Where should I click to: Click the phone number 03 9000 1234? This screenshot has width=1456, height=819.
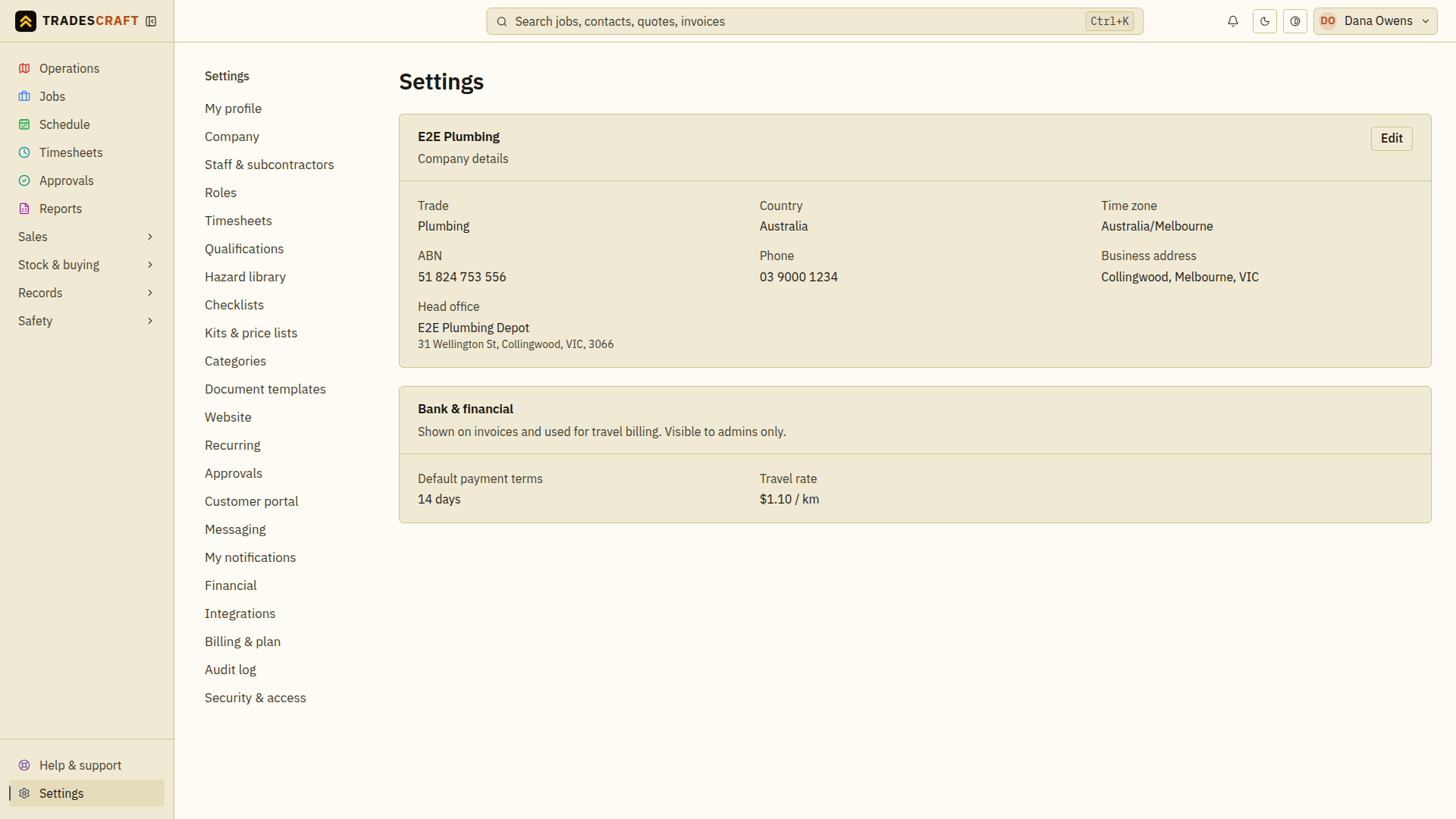click(x=799, y=277)
